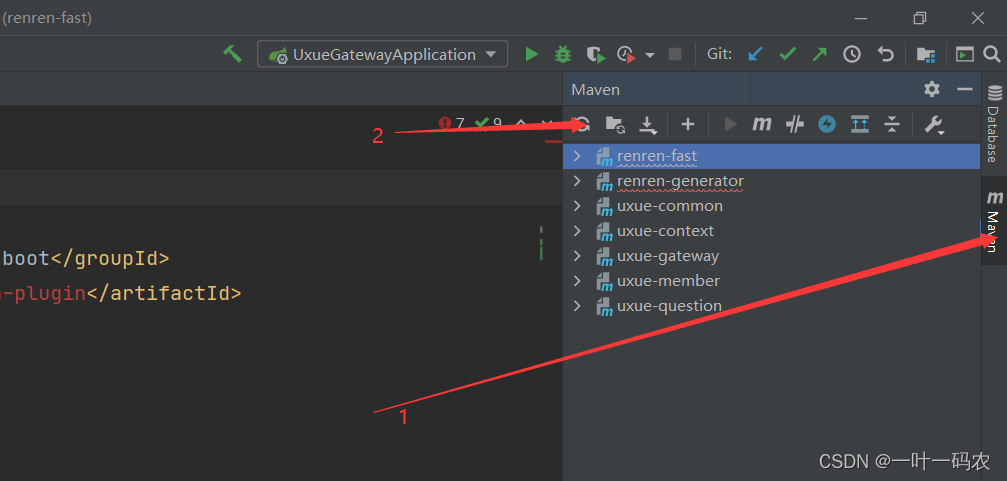Expand the uxue-context module
This screenshot has height=481, width=1007.
[577, 231]
